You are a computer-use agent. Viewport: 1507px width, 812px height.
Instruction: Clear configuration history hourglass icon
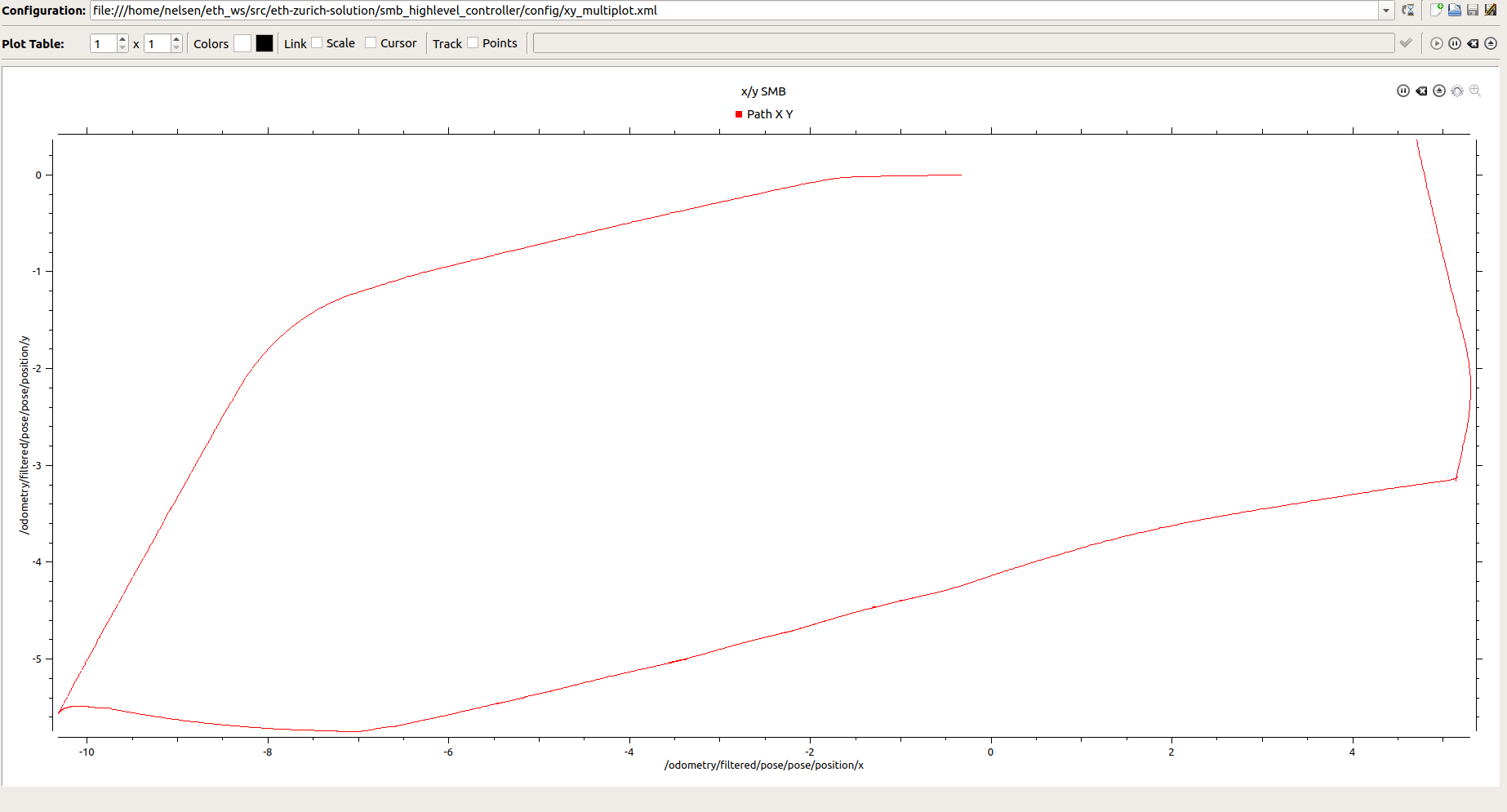1408,11
